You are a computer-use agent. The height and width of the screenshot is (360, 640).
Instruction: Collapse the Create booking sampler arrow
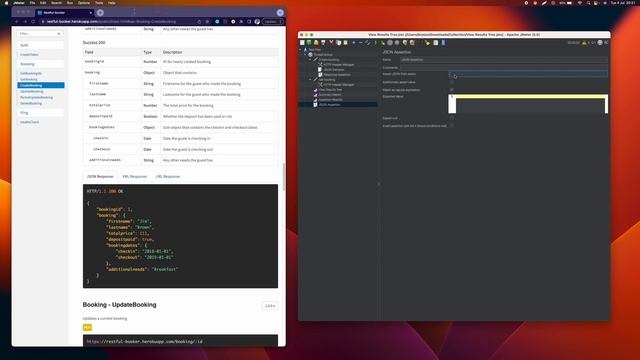pos(310,60)
